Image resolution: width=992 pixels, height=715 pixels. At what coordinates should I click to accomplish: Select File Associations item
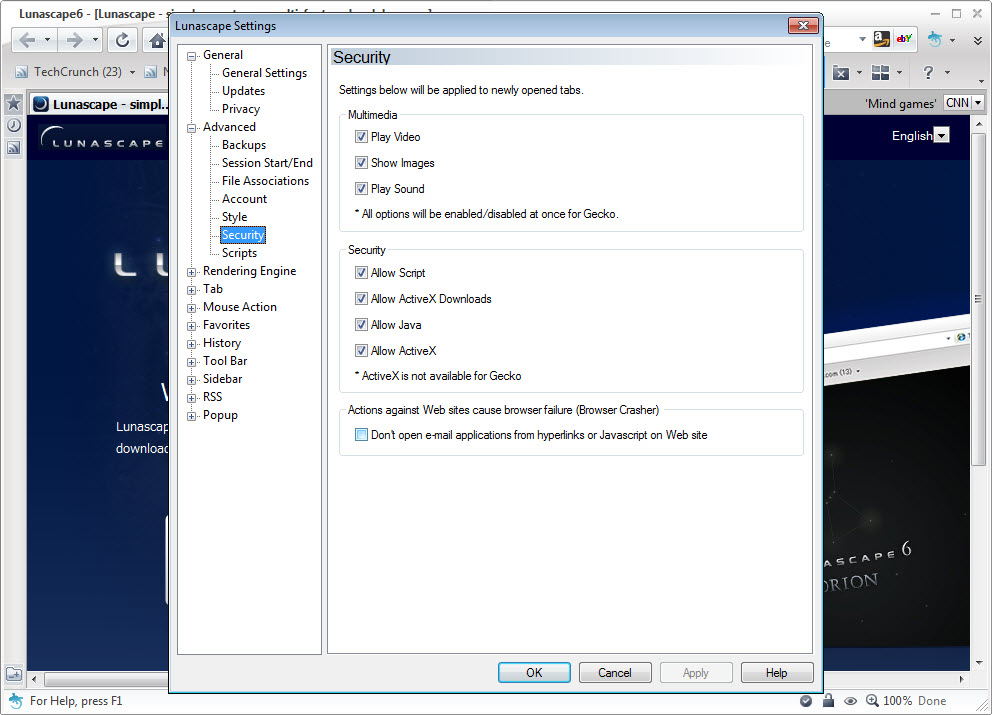(265, 181)
